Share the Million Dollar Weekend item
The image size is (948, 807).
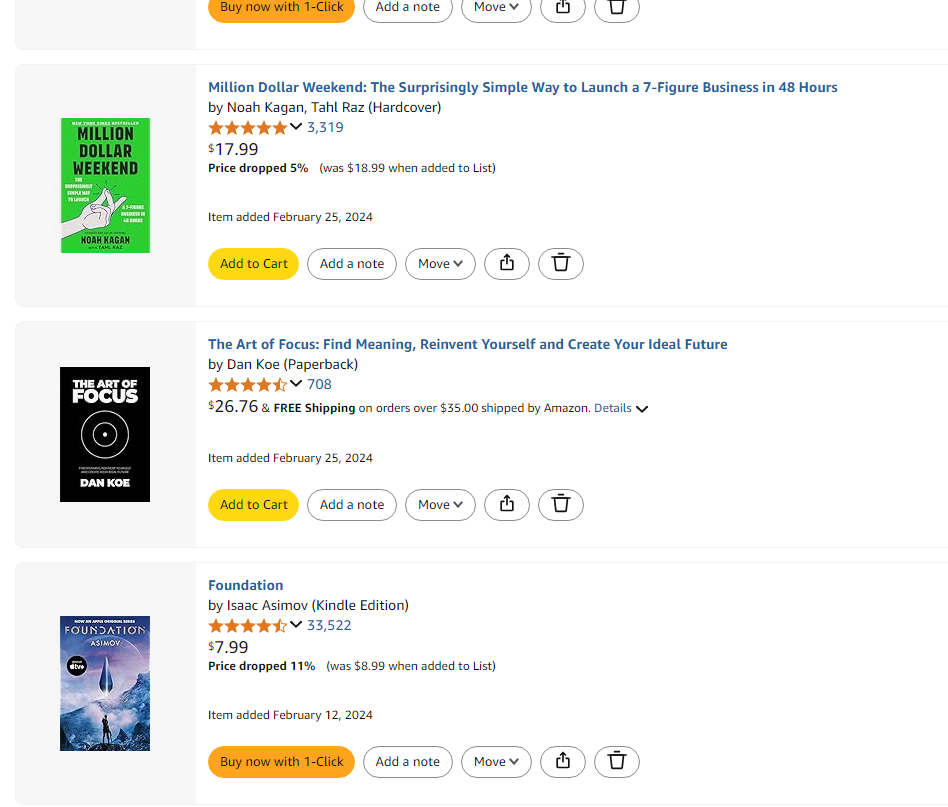[507, 264]
